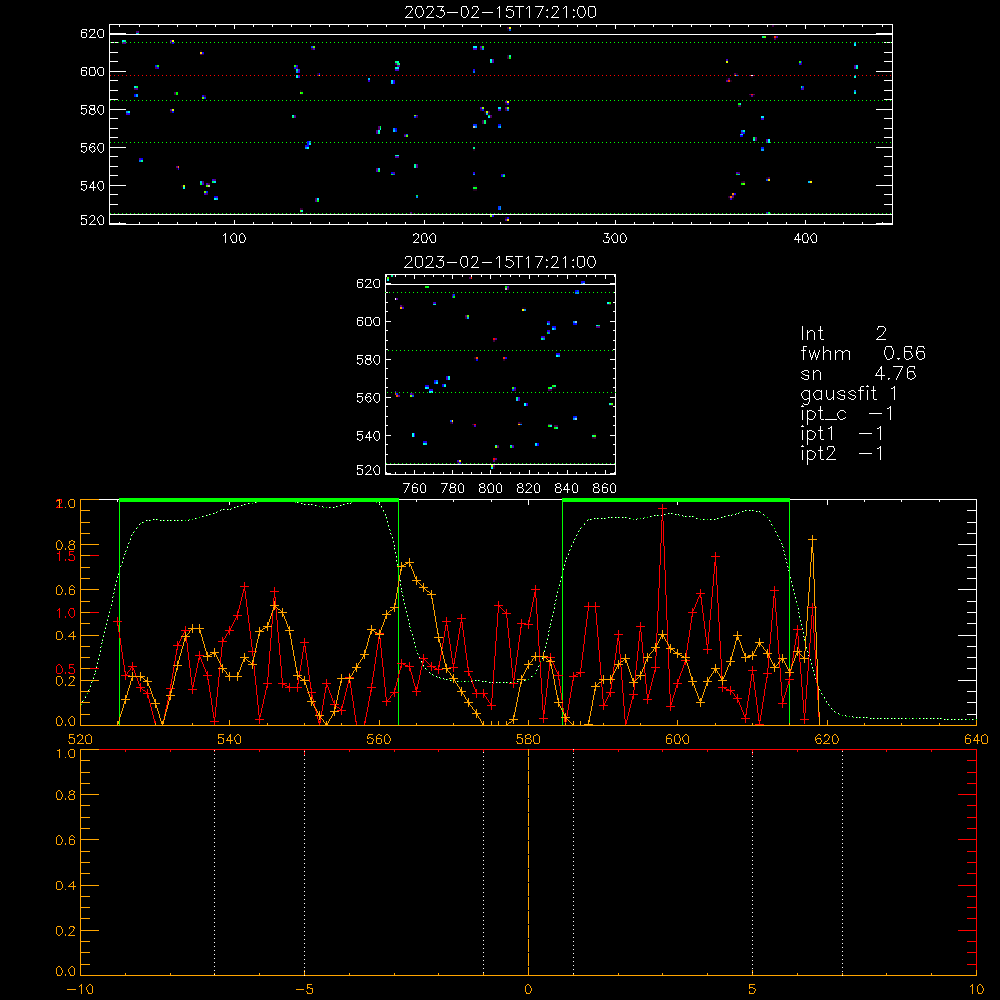Click the red dotted horizontal line in the top plot
The height and width of the screenshot is (1000, 1000).
501,76
